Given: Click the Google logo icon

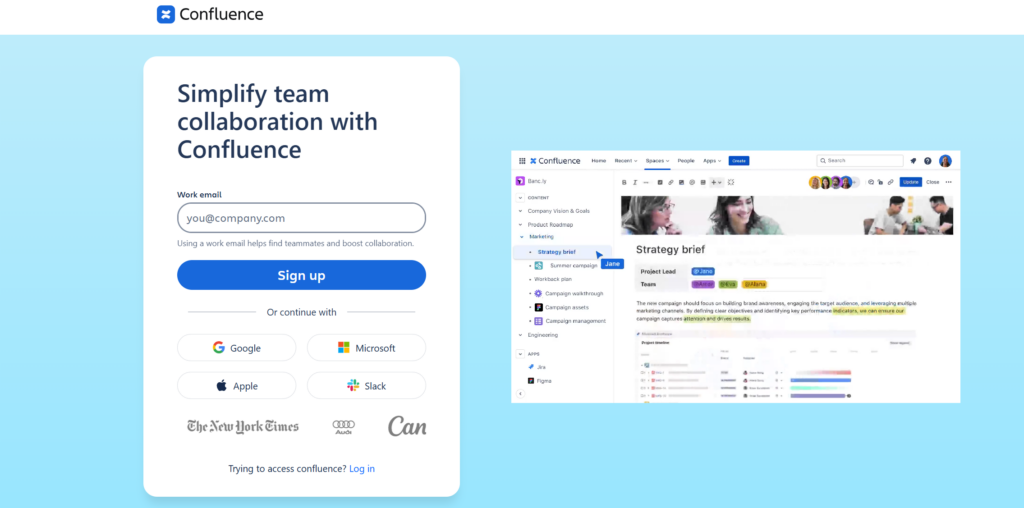Looking at the screenshot, I should tap(219, 347).
